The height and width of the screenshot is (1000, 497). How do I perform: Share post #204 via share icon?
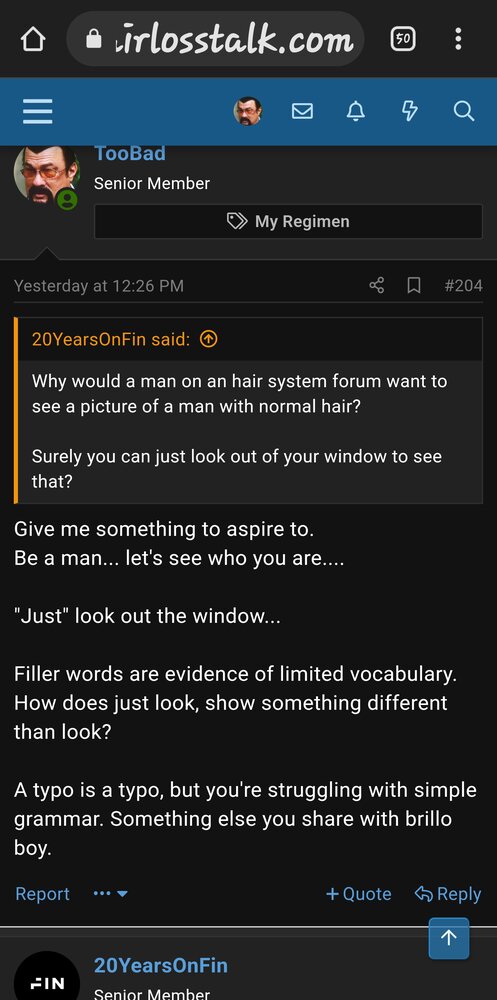coord(377,285)
